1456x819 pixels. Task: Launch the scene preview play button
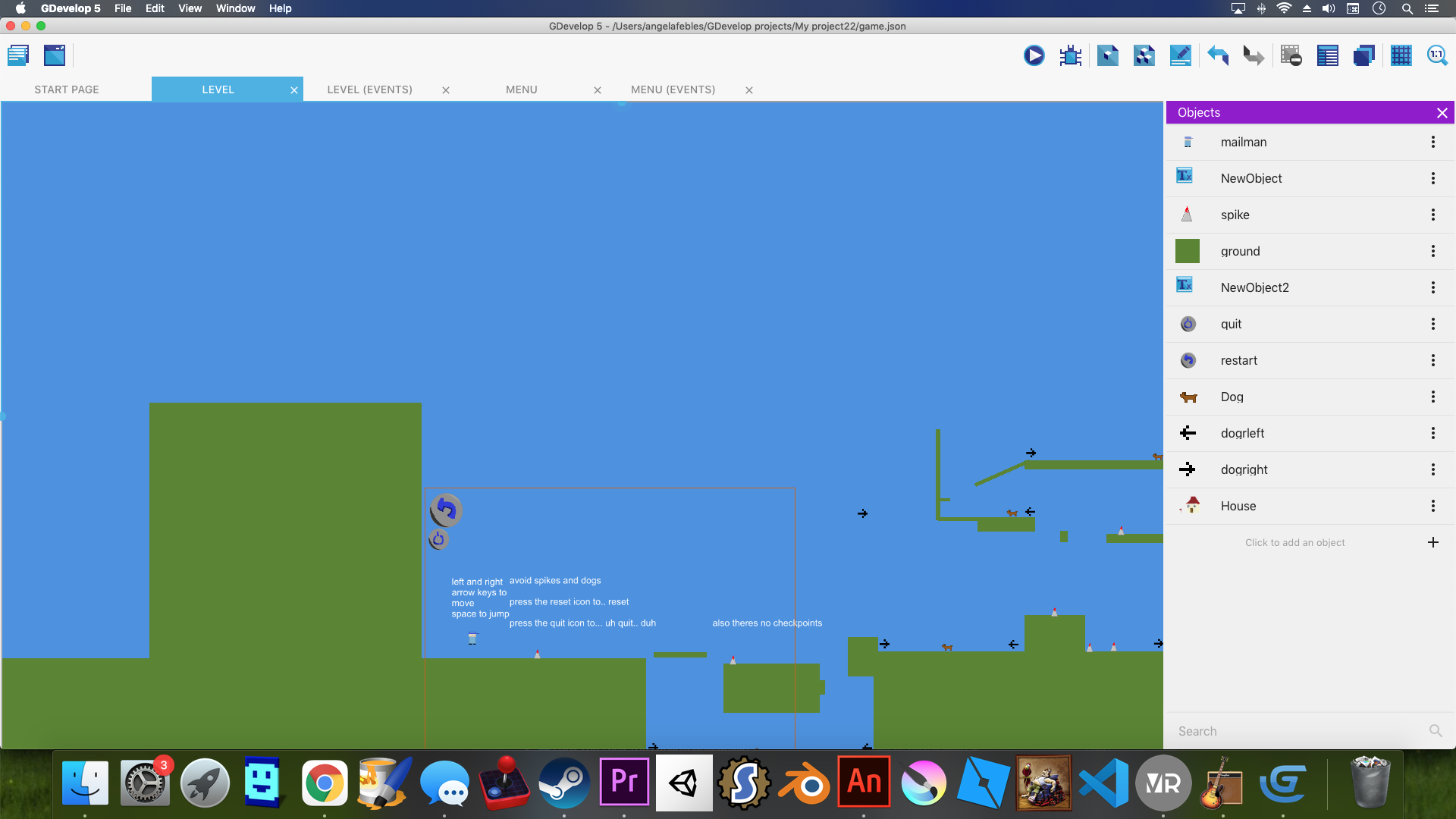[1034, 55]
